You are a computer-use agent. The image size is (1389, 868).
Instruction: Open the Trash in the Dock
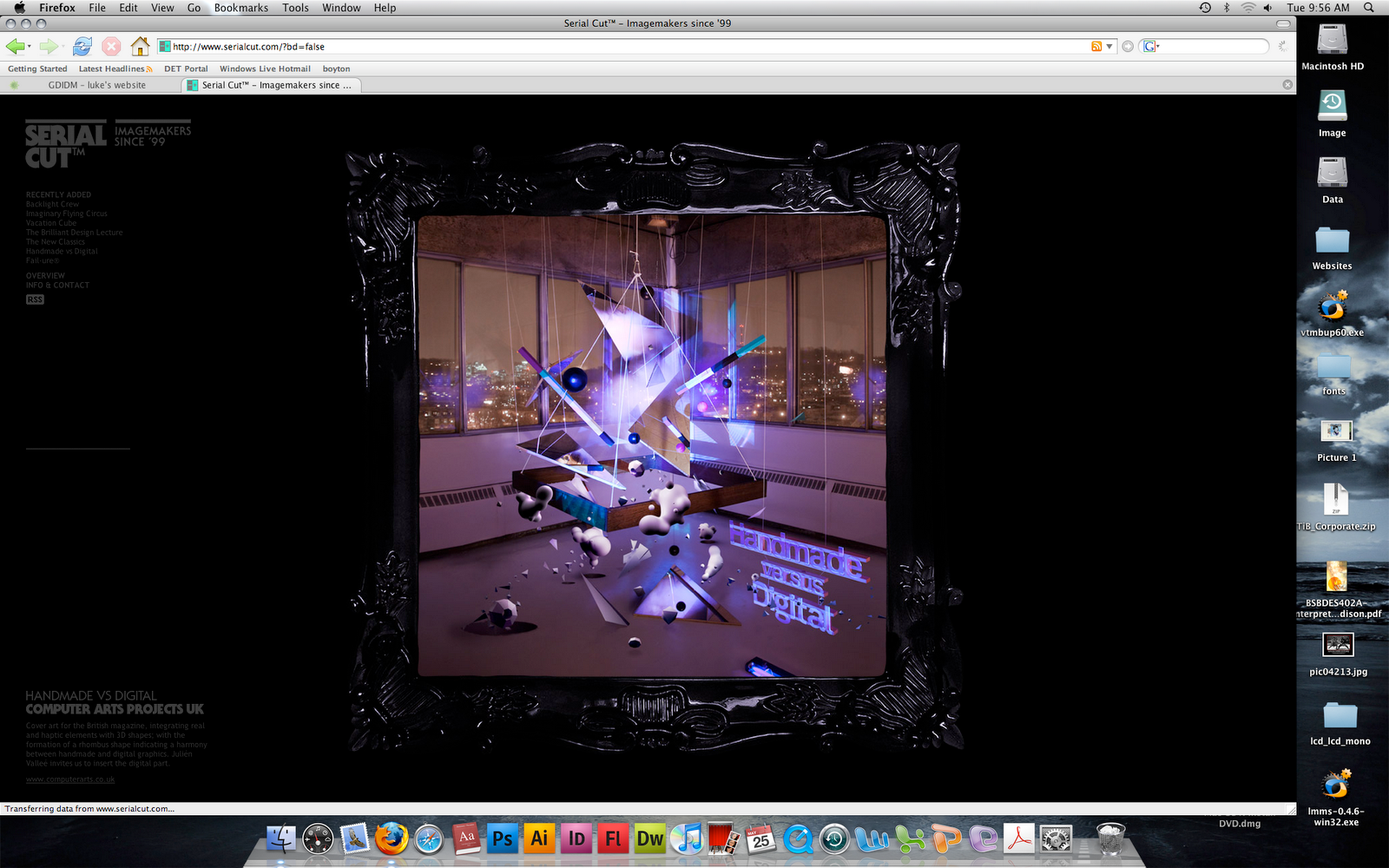[x=1110, y=838]
